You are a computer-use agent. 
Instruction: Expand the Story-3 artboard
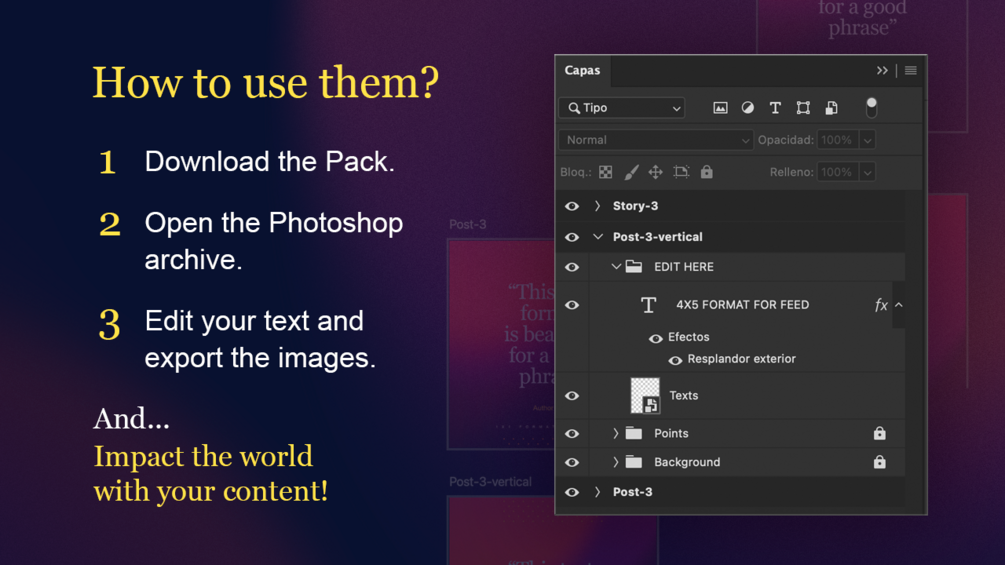(x=597, y=206)
